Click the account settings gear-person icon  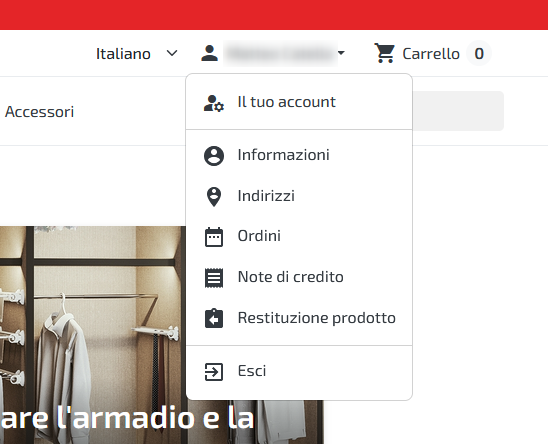214,103
